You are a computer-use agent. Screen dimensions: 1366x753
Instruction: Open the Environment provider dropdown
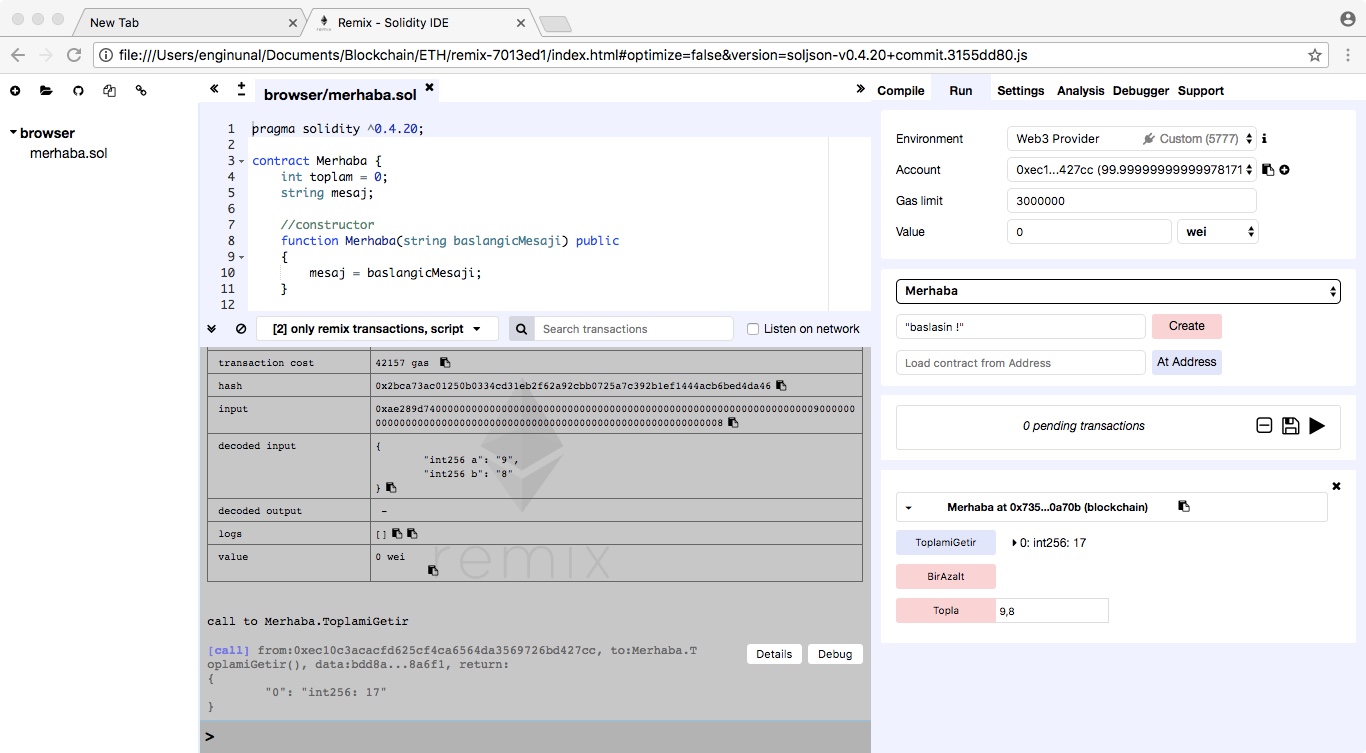1131,139
